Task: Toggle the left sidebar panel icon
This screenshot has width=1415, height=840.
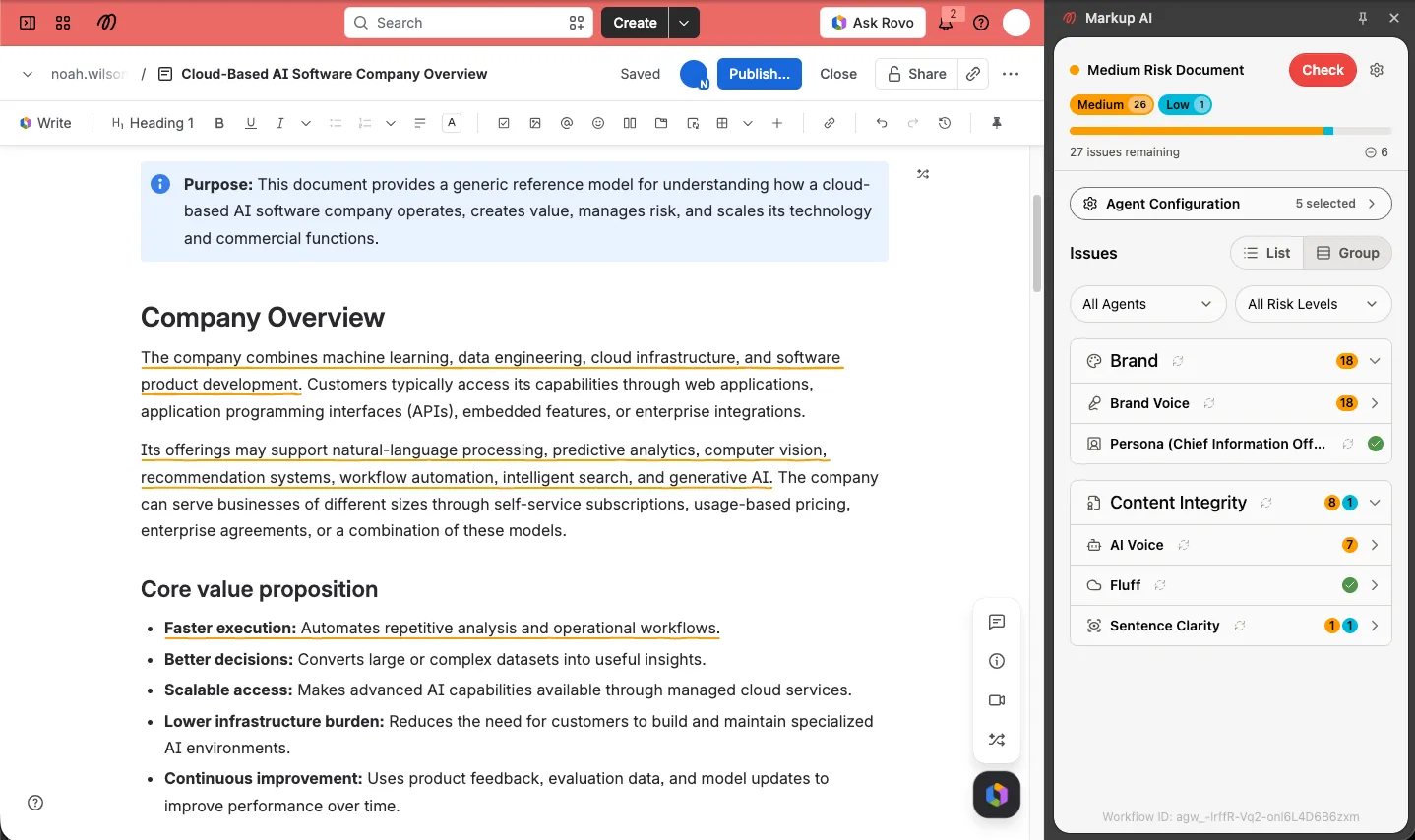Action: (28, 23)
